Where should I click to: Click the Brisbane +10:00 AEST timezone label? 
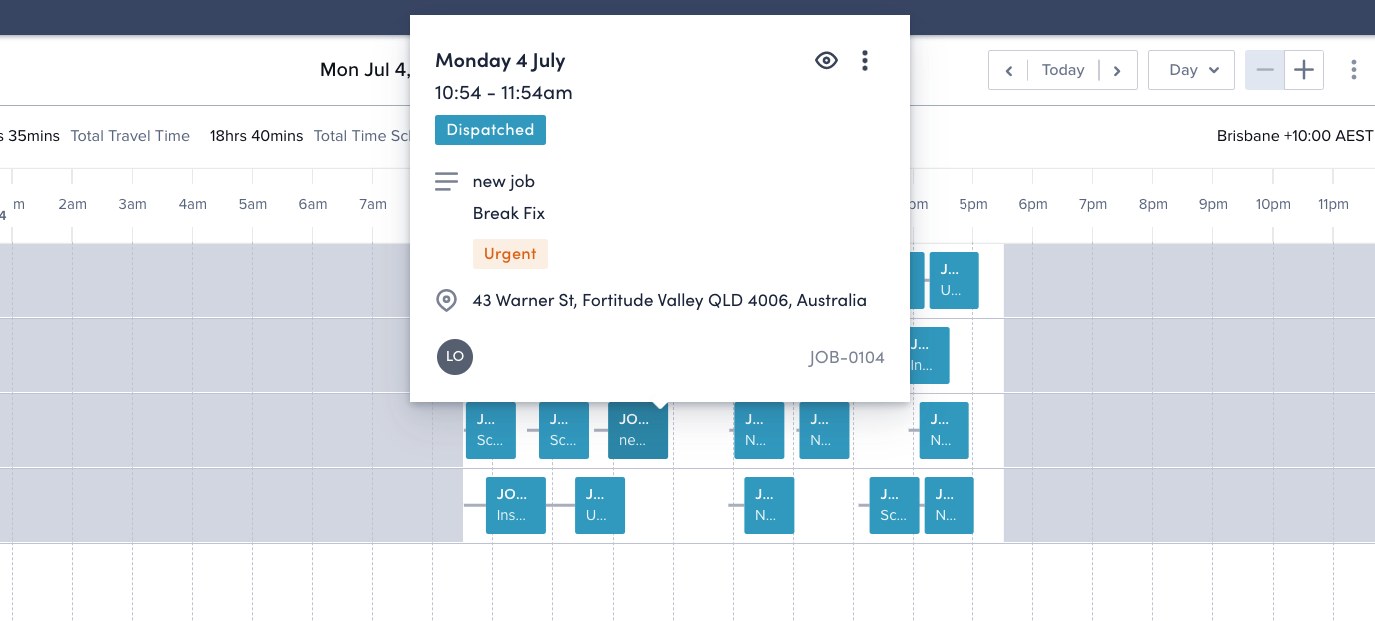click(x=1295, y=136)
